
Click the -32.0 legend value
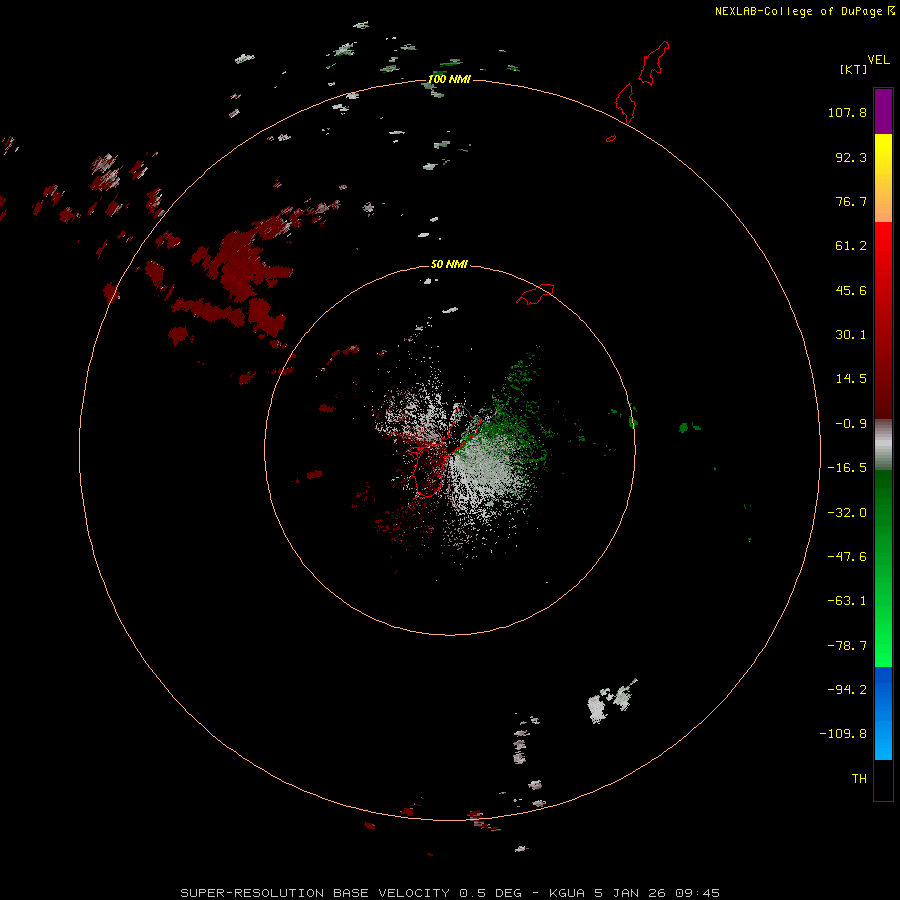coord(847,513)
